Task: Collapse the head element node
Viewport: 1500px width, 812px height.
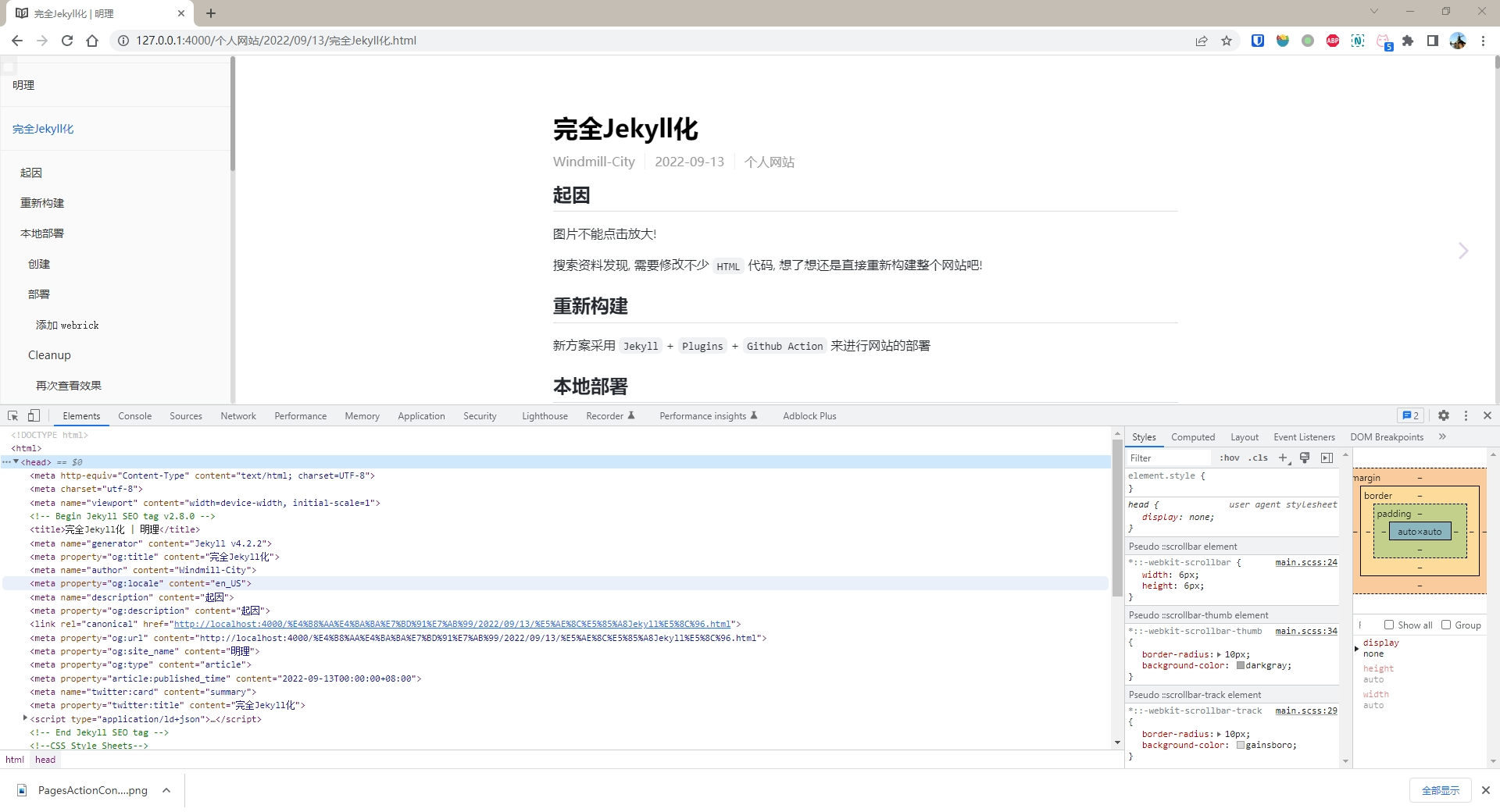Action: 16,461
